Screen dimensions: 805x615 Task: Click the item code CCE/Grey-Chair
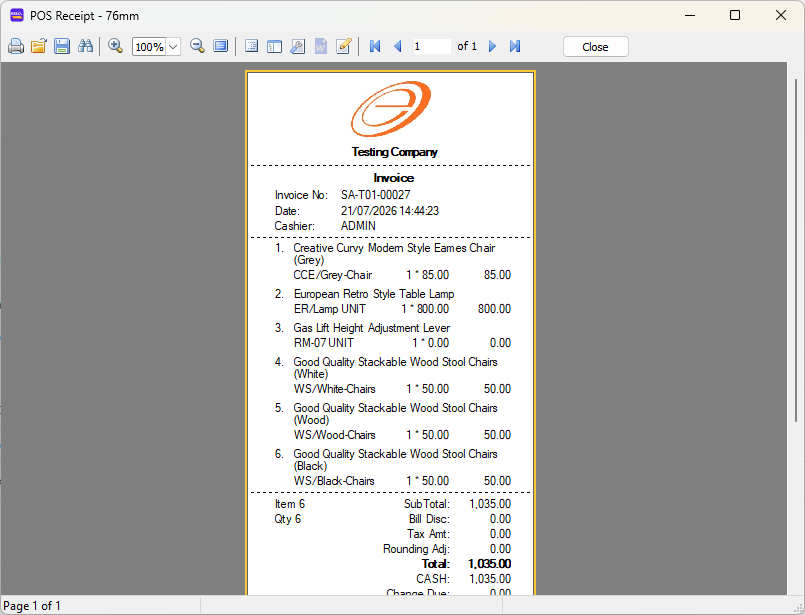pos(333,275)
